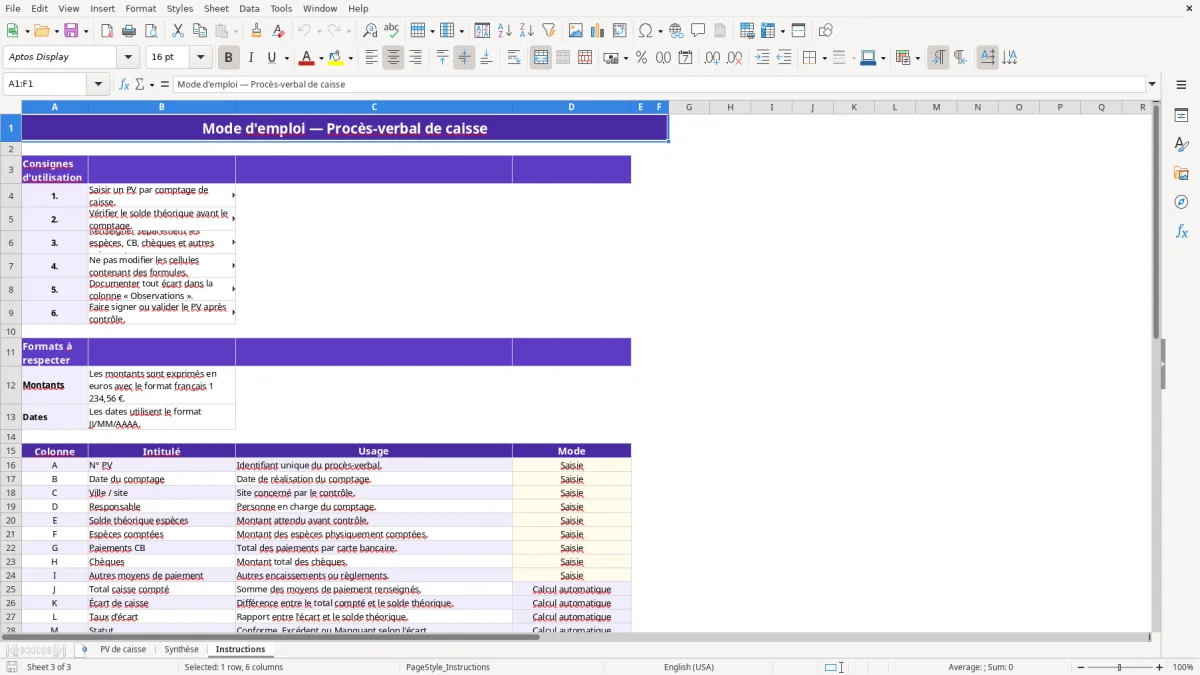
Task: Open Font Size dropdown arrow
Action: pyautogui.click(x=200, y=57)
